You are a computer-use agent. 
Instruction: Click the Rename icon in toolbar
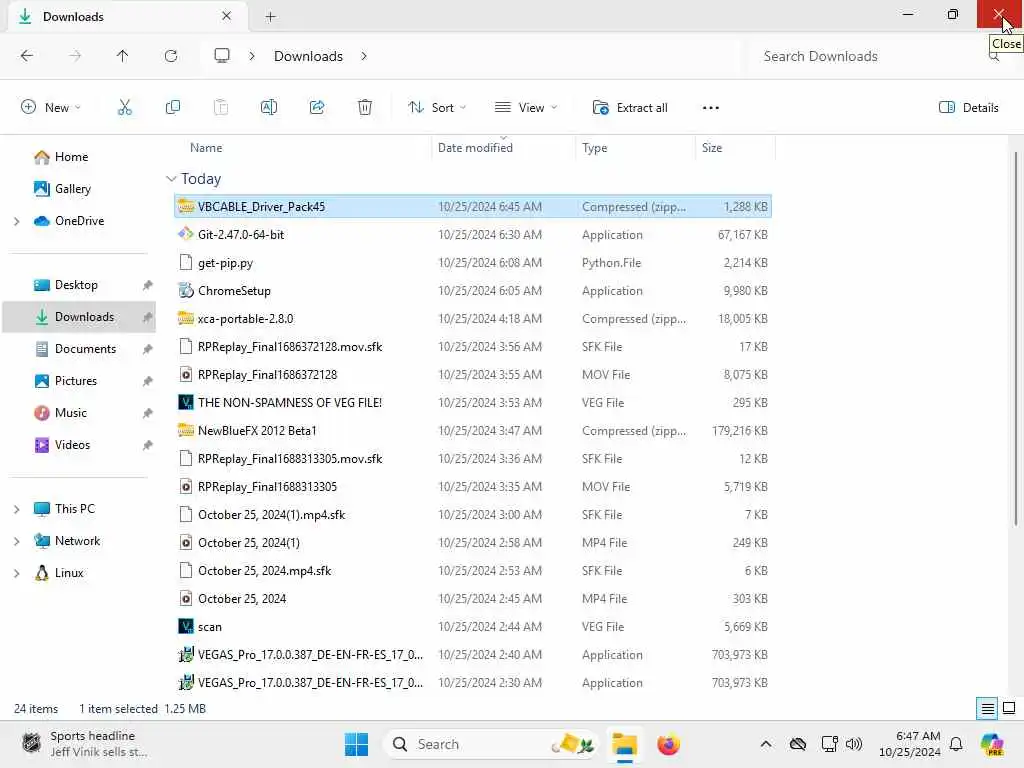268,108
